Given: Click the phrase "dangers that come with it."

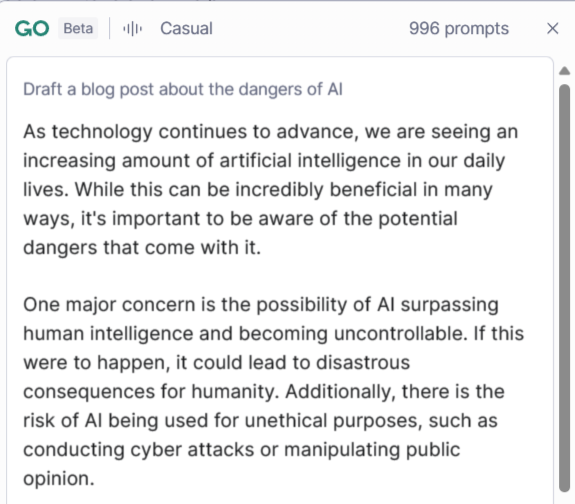Looking at the screenshot, I should point(142,248).
